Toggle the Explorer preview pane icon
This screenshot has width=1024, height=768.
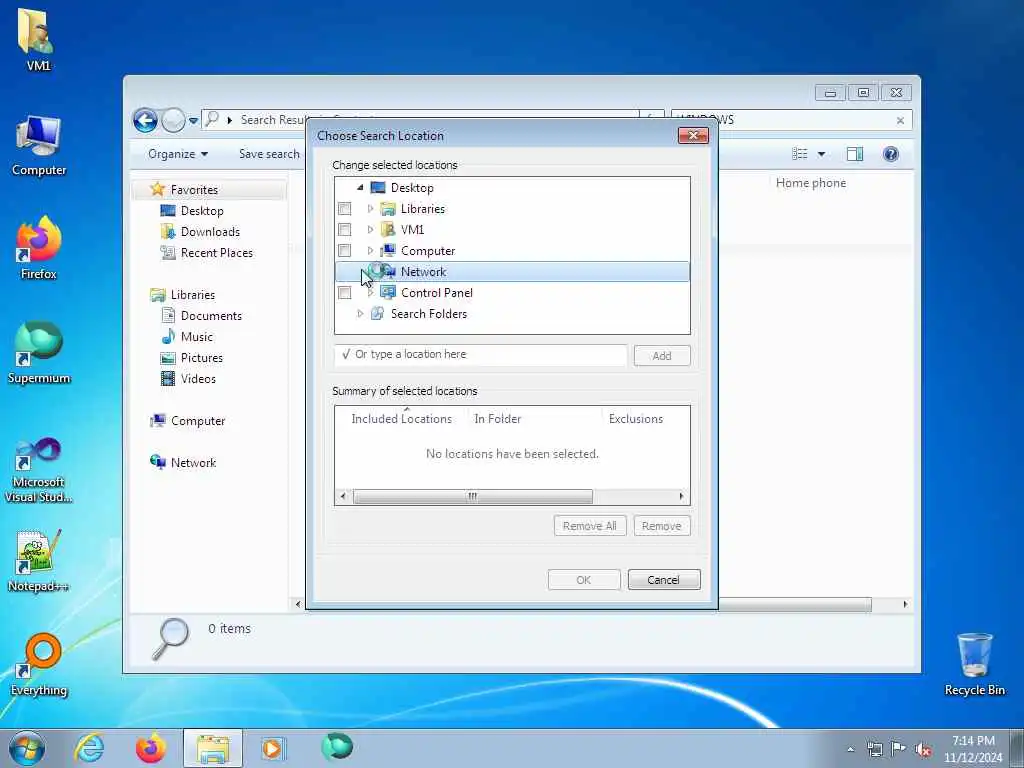(855, 154)
